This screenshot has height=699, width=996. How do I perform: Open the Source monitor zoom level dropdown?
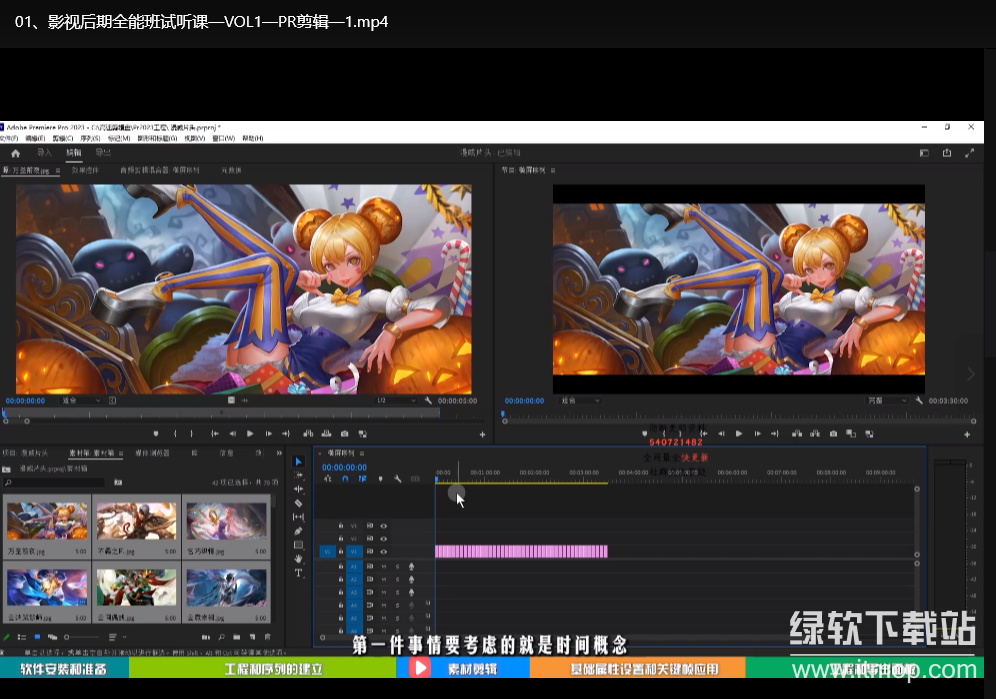pyautogui.click(x=80, y=400)
